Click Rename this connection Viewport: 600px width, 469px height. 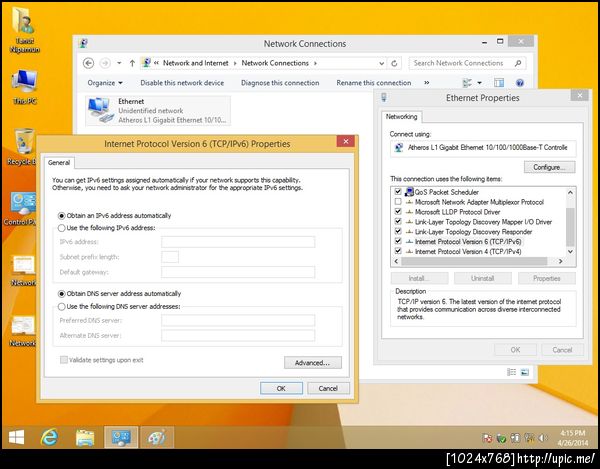click(x=374, y=83)
